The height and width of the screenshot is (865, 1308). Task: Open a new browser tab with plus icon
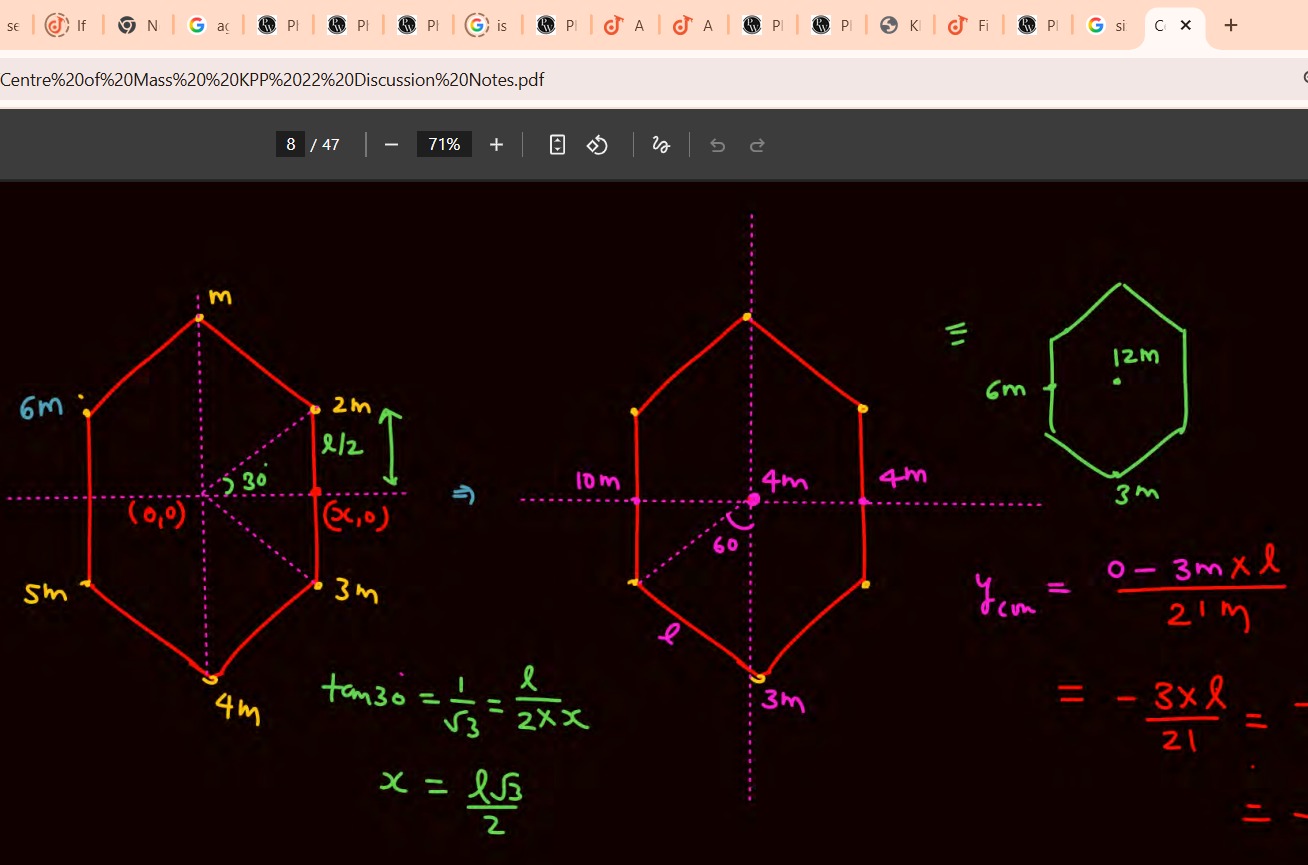click(x=1231, y=25)
